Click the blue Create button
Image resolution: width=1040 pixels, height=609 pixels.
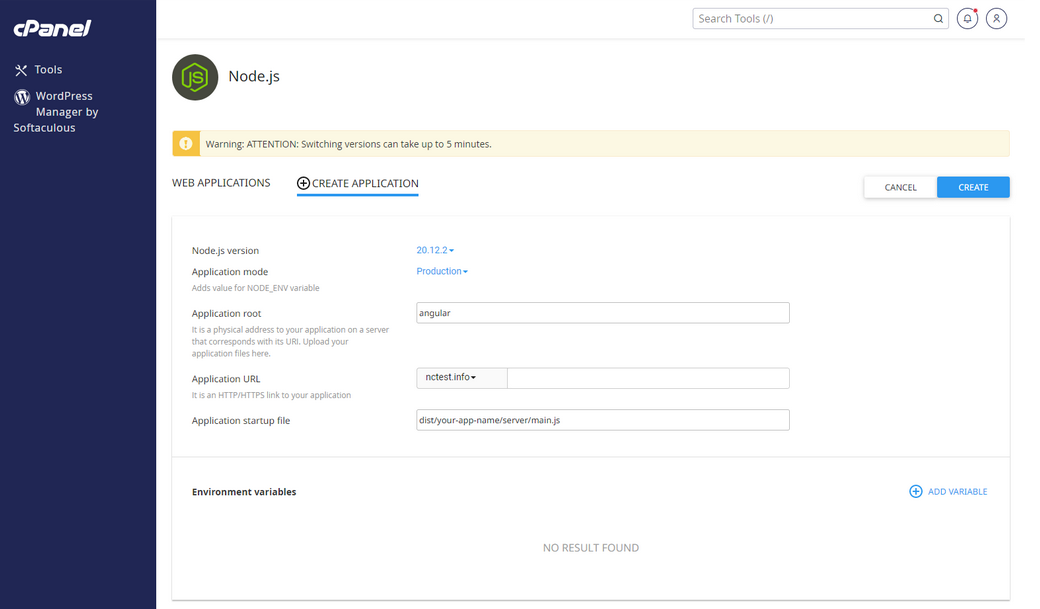pyautogui.click(x=973, y=187)
